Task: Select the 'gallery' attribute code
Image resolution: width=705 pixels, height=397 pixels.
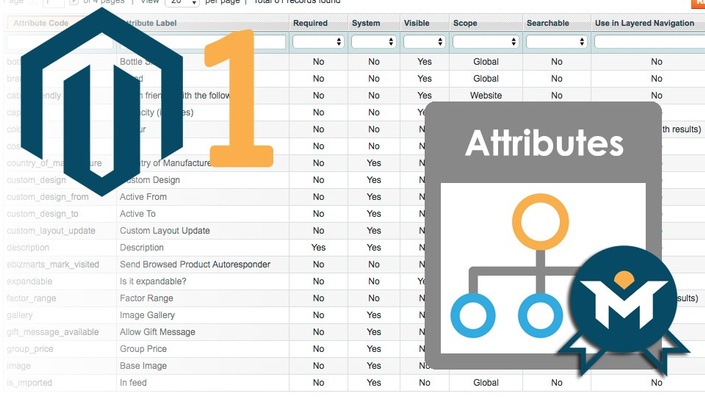Action: tap(19, 315)
